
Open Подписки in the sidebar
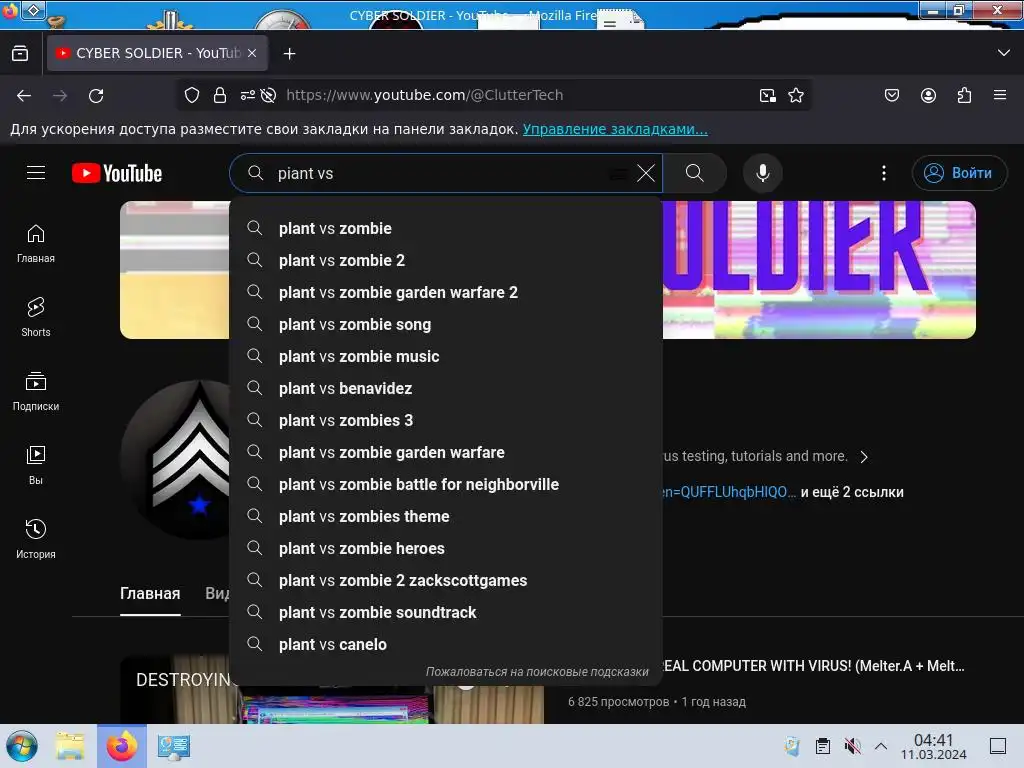point(36,391)
